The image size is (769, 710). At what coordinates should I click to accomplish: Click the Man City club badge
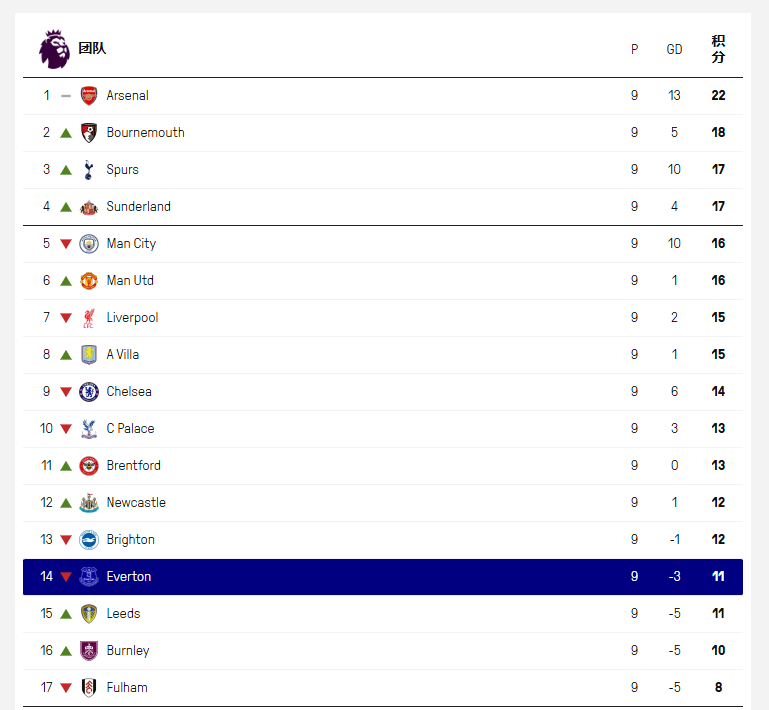(x=89, y=244)
